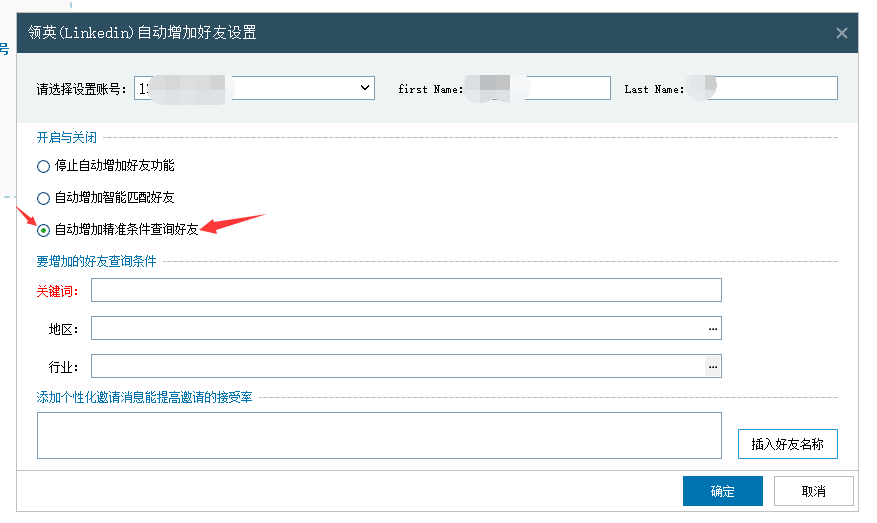Confirm settings with 确定 button
The height and width of the screenshot is (523, 877).
pos(723,491)
